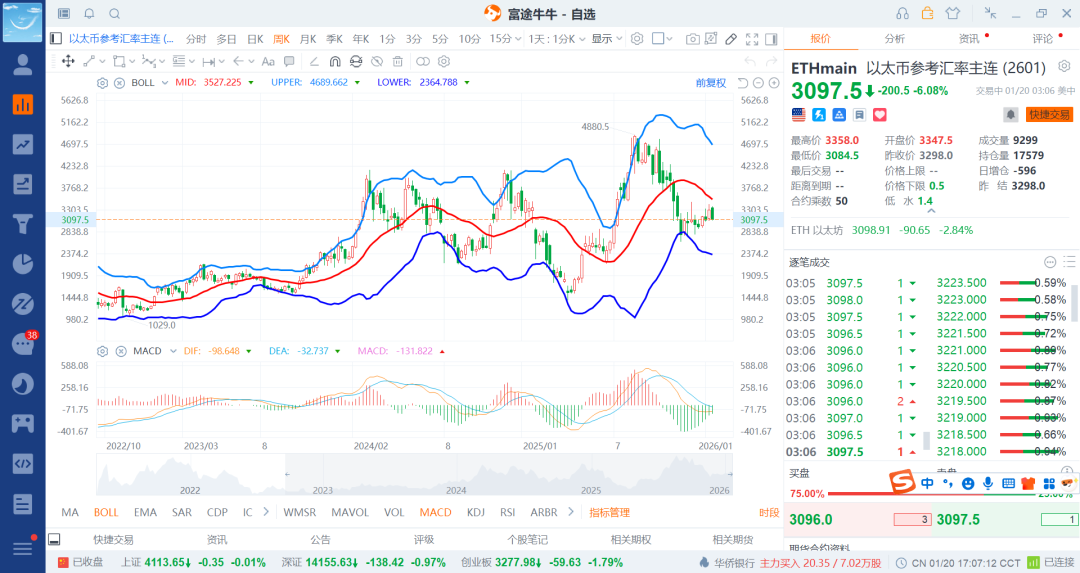The width and height of the screenshot is (1080, 573).
Task: Remove the MACD indicator with its close icon
Action: [x=118, y=351]
